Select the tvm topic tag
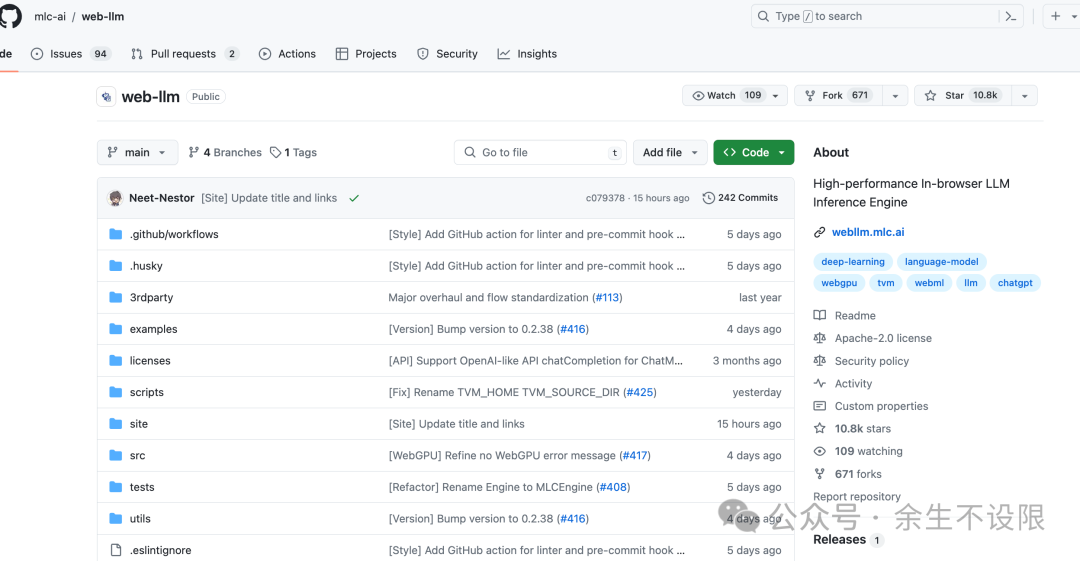Image resolution: width=1080 pixels, height=561 pixels. click(886, 283)
